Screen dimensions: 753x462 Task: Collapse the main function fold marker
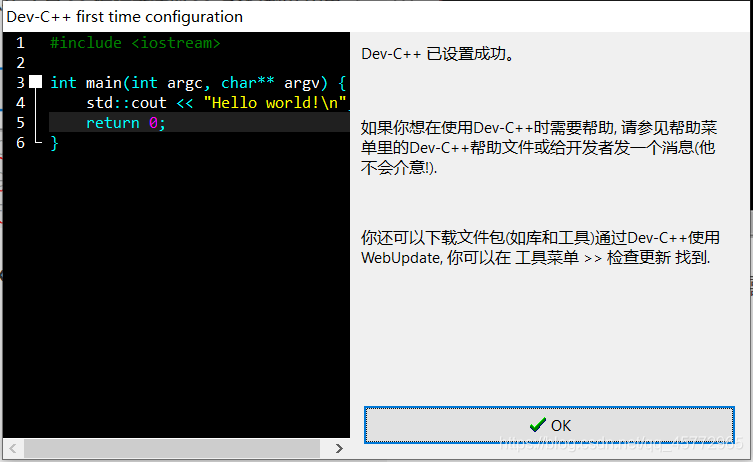36,82
